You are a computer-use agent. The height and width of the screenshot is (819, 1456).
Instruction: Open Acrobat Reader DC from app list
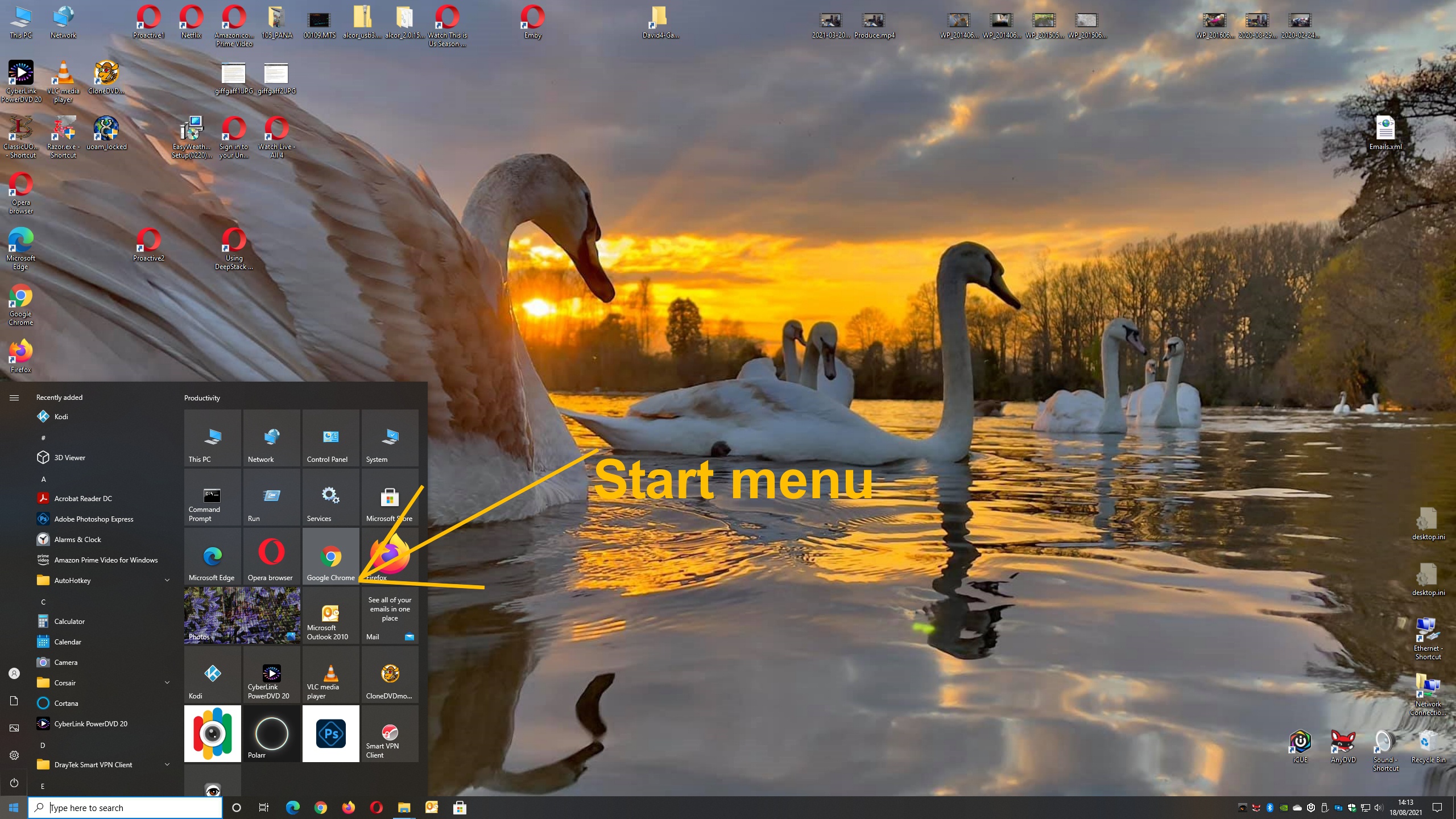83,499
